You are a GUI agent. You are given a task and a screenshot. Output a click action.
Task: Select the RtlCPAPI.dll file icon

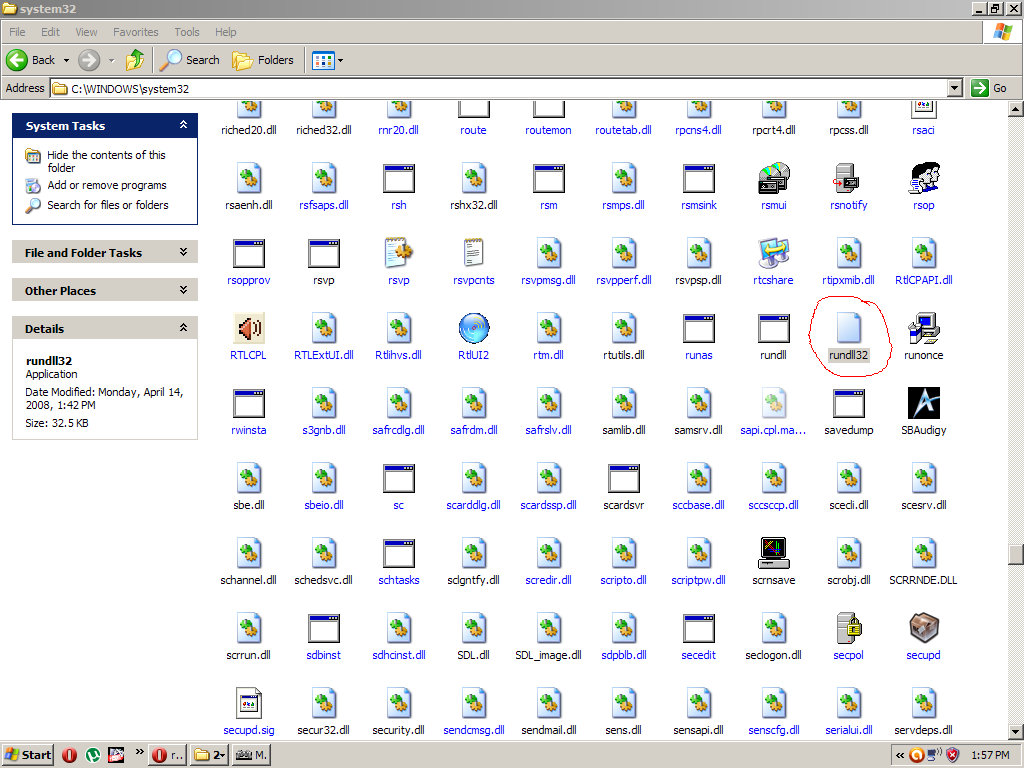click(x=923, y=253)
